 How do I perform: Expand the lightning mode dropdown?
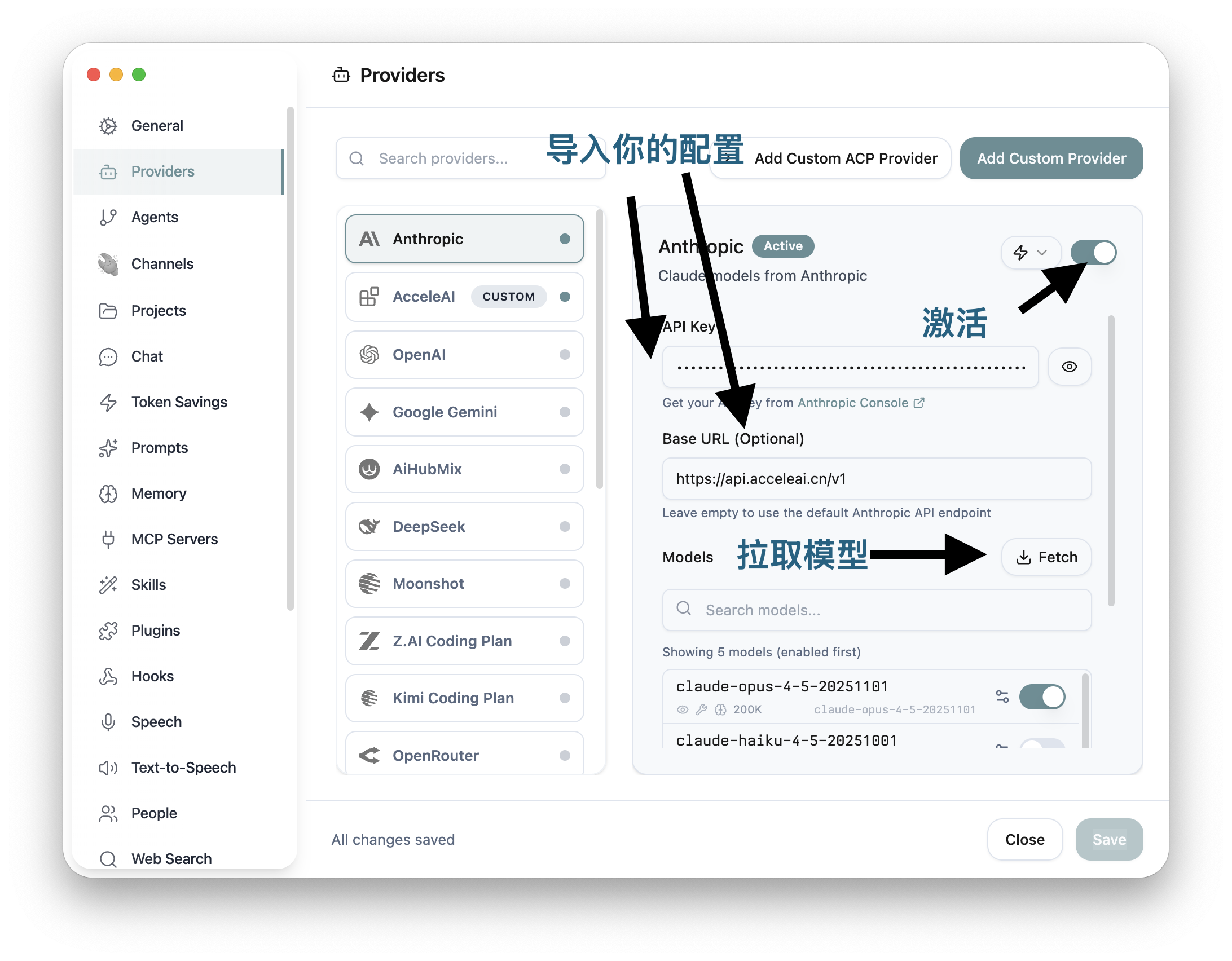pyautogui.click(x=1031, y=253)
